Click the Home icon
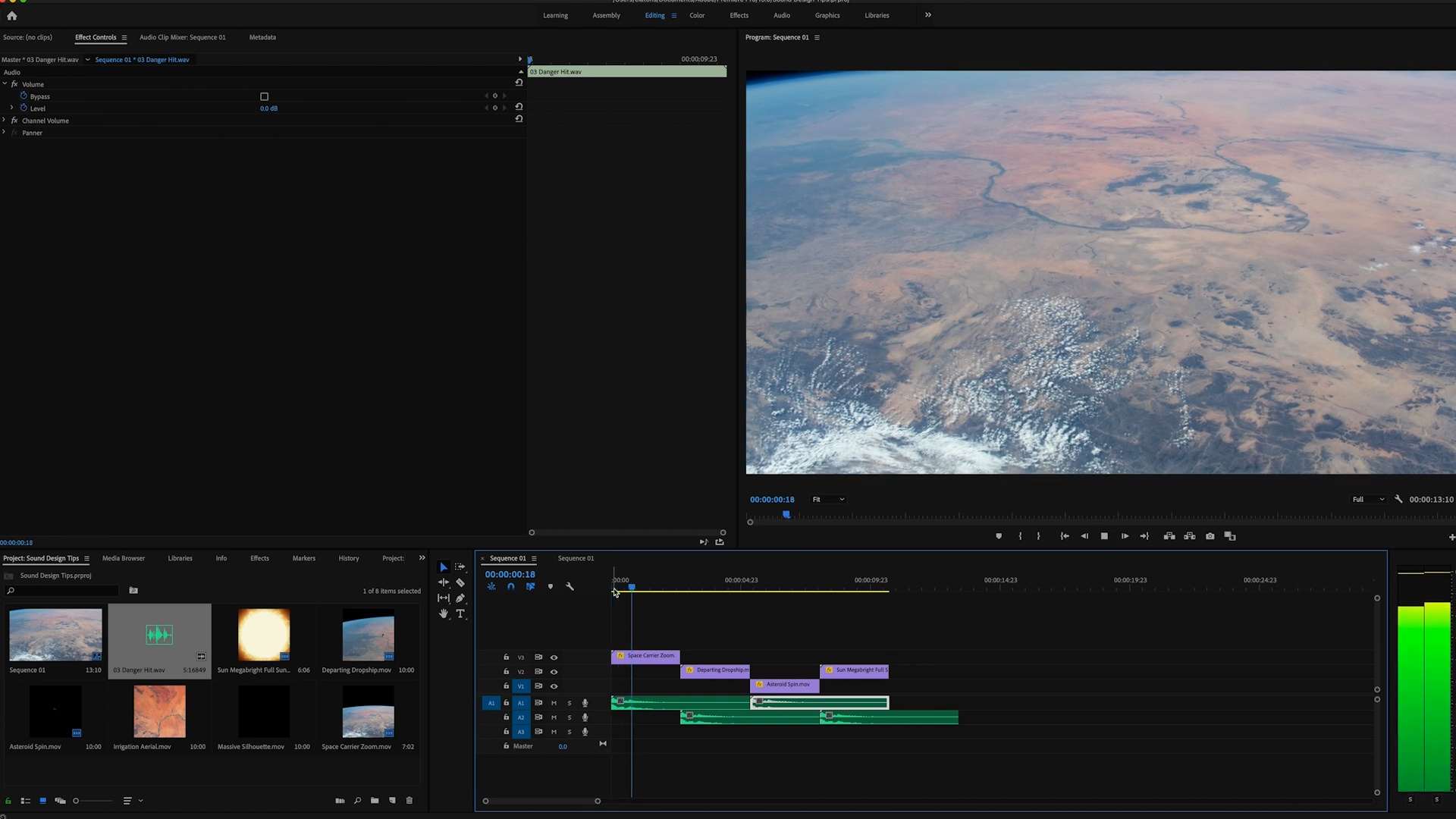 [11, 15]
